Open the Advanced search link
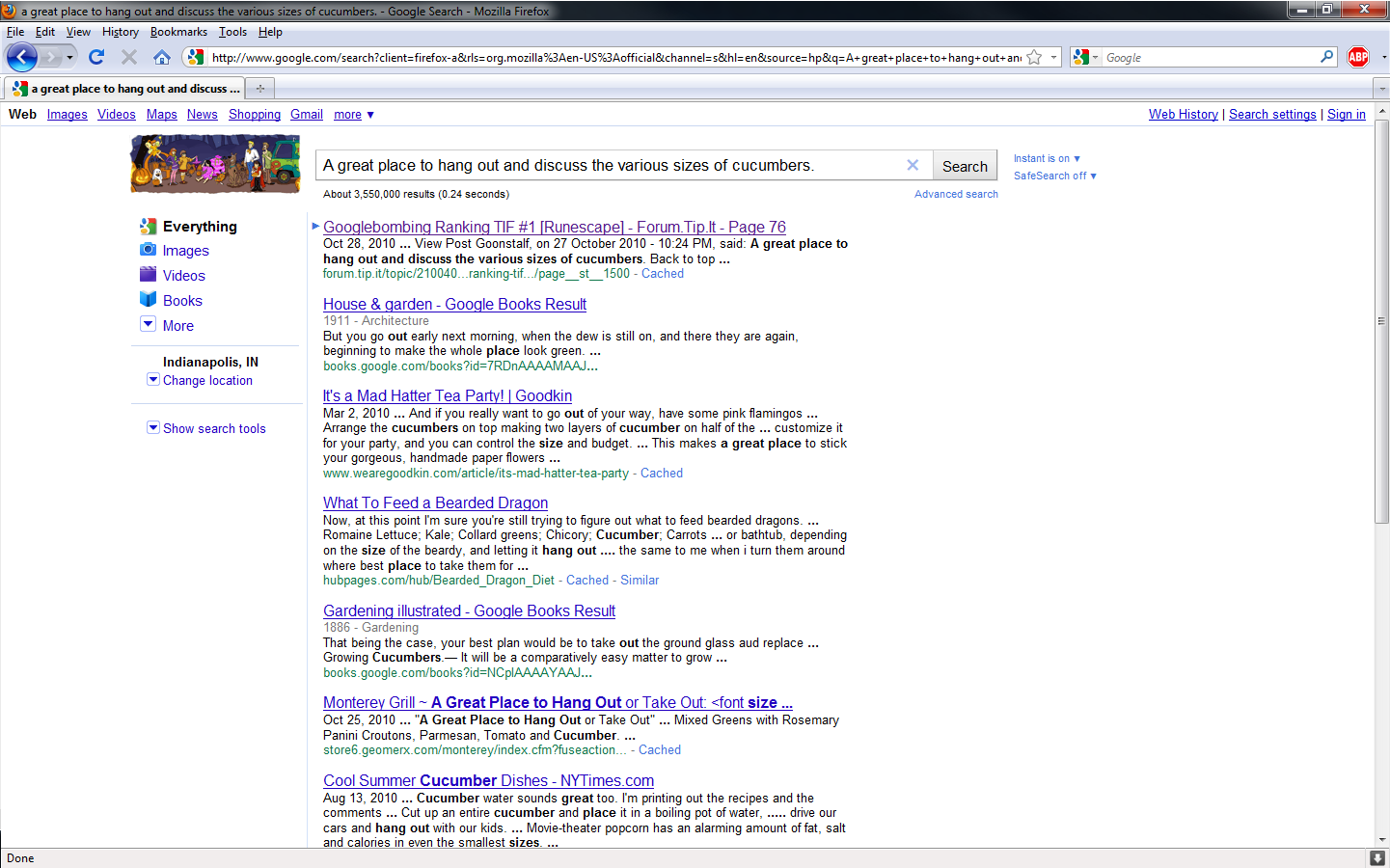Image resolution: width=1390 pixels, height=868 pixels. pos(956,194)
